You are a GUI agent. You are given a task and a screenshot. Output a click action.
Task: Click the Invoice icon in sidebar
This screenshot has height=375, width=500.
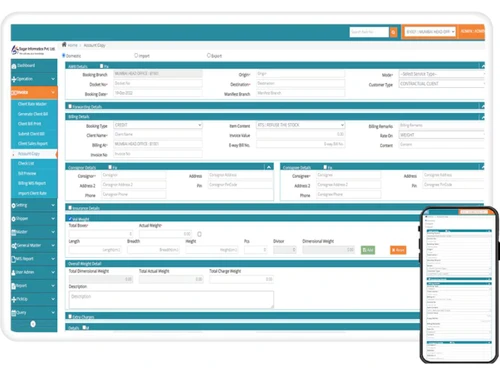(14, 93)
